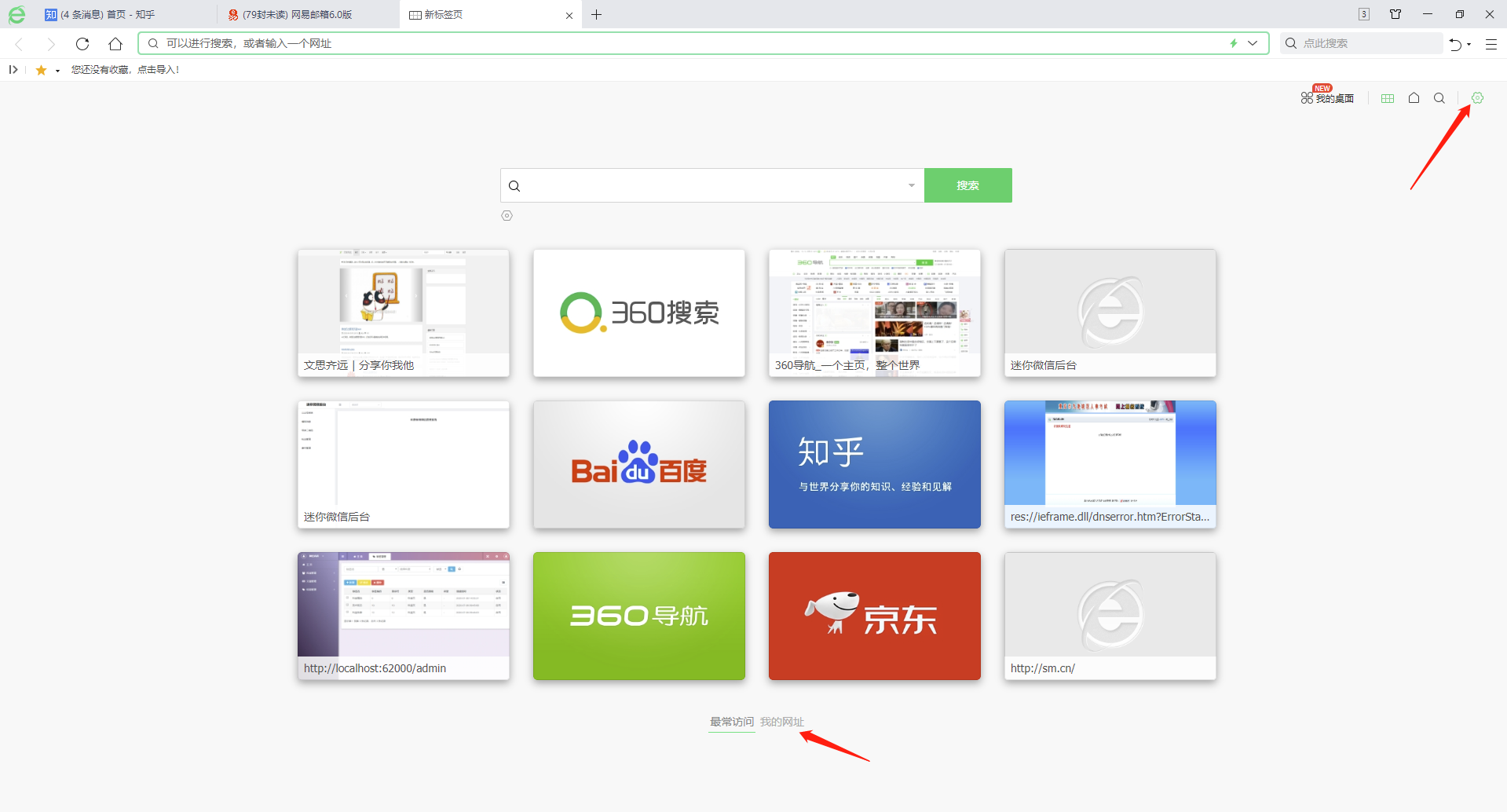This screenshot has width=1507, height=812.
Task: Click the undo closed-tab icon
Action: (x=1455, y=44)
